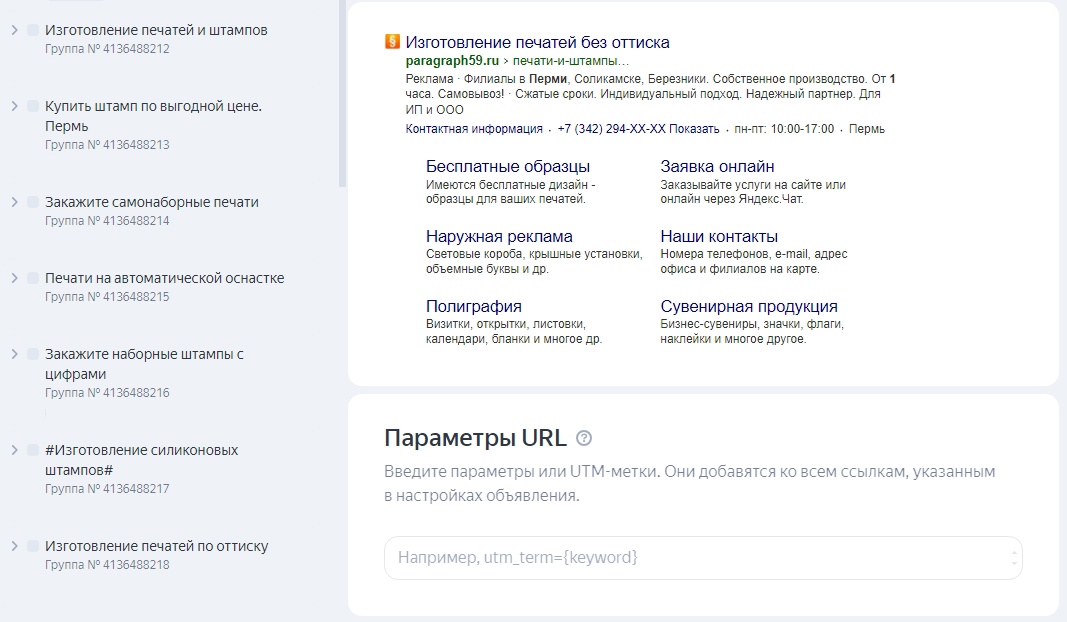The image size is (1067, 622).
Task: Open the ad headline Изготовление печатей без оттиска
Action: (538, 42)
